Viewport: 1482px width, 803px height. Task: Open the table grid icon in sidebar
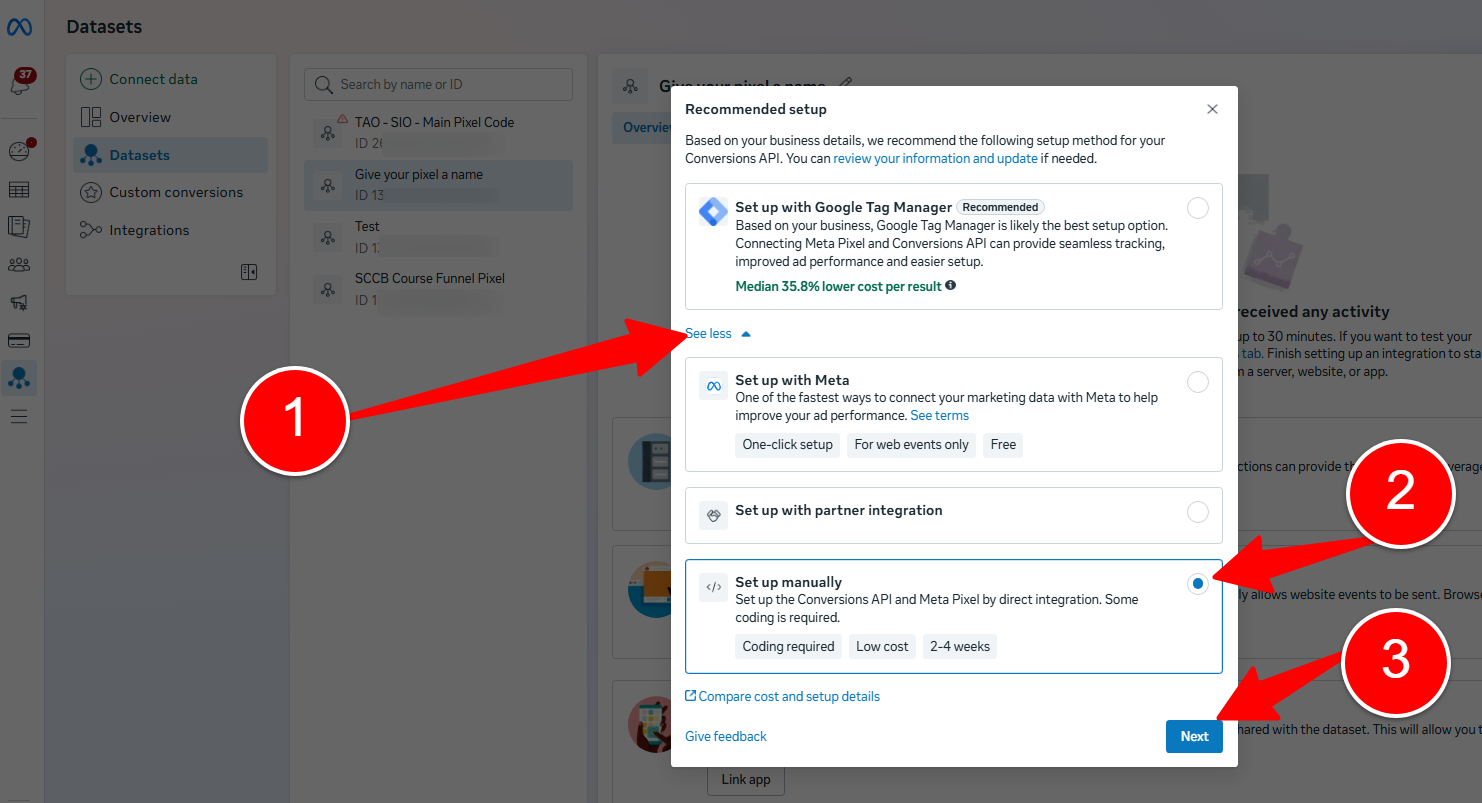19,190
